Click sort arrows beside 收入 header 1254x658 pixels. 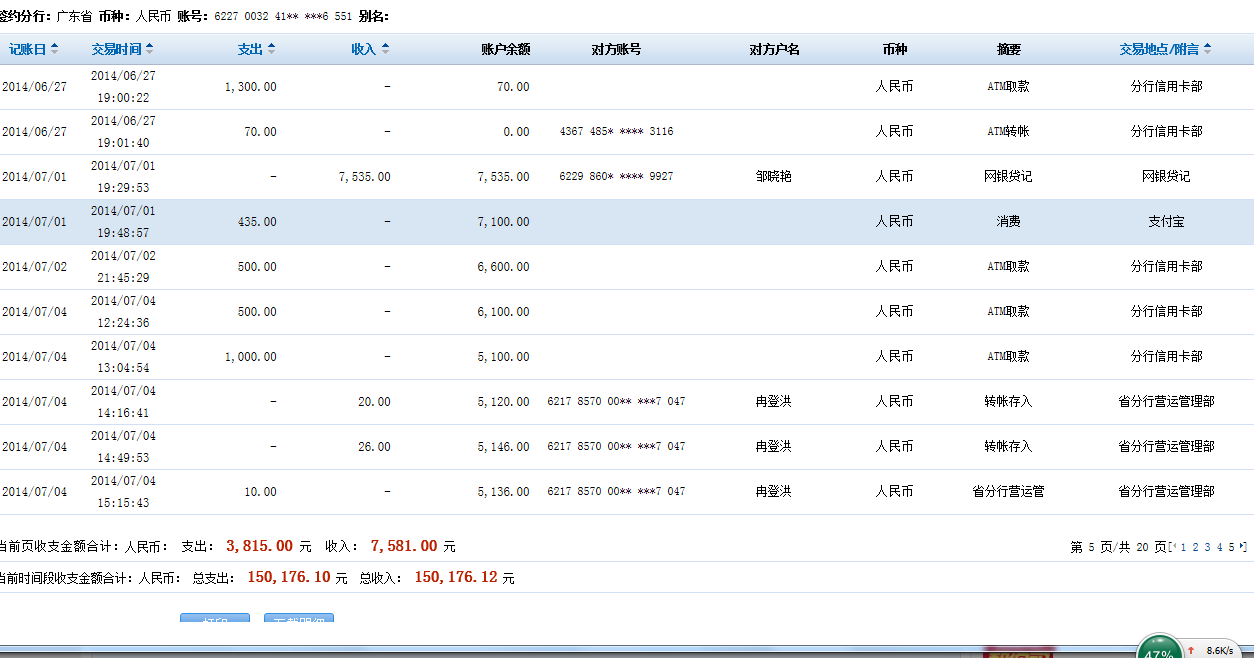(385, 49)
